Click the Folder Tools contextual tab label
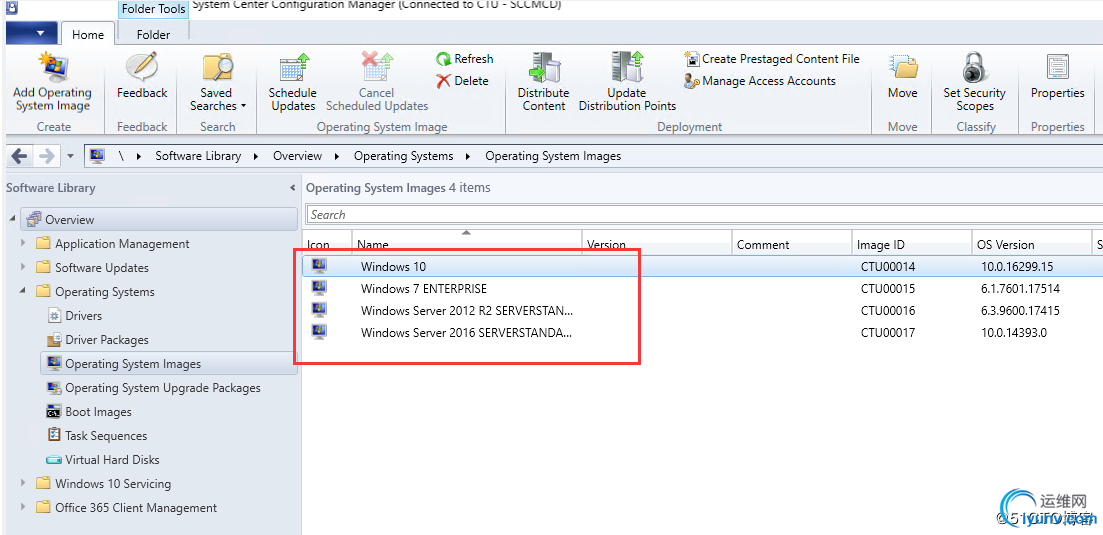This screenshot has height=535, width=1103. click(153, 9)
